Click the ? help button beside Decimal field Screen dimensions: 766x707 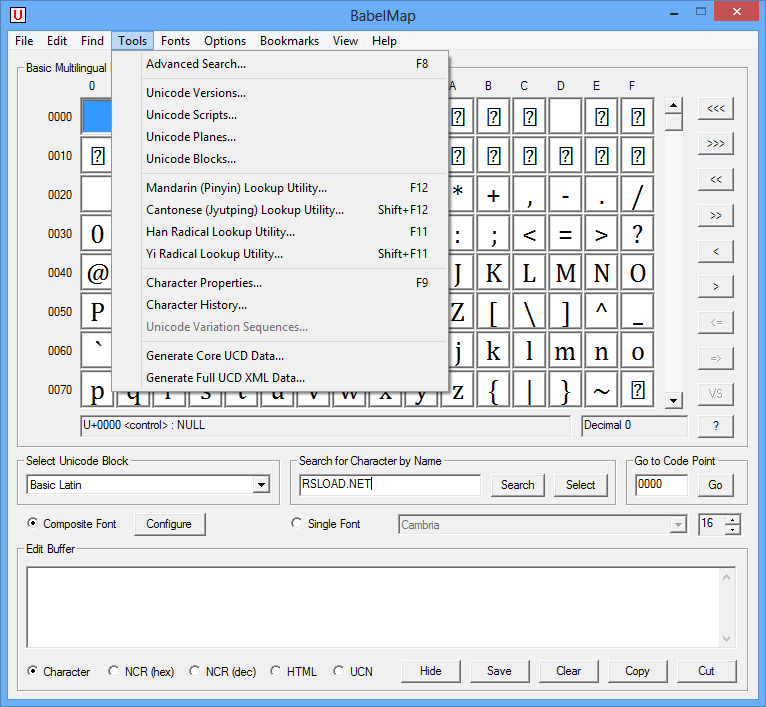coord(716,426)
